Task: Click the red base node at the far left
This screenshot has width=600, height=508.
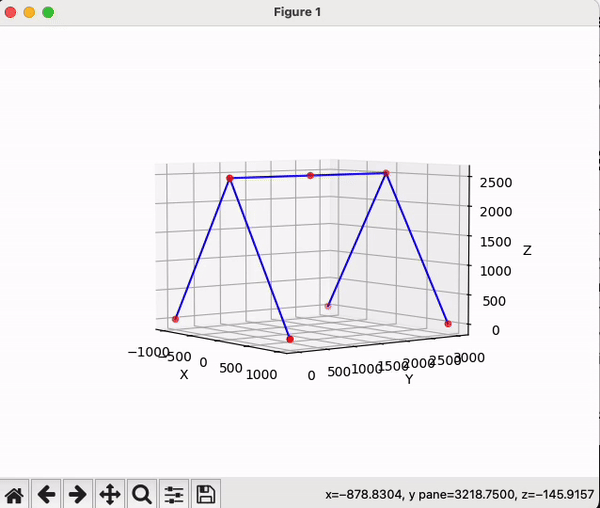Action: 175,319
